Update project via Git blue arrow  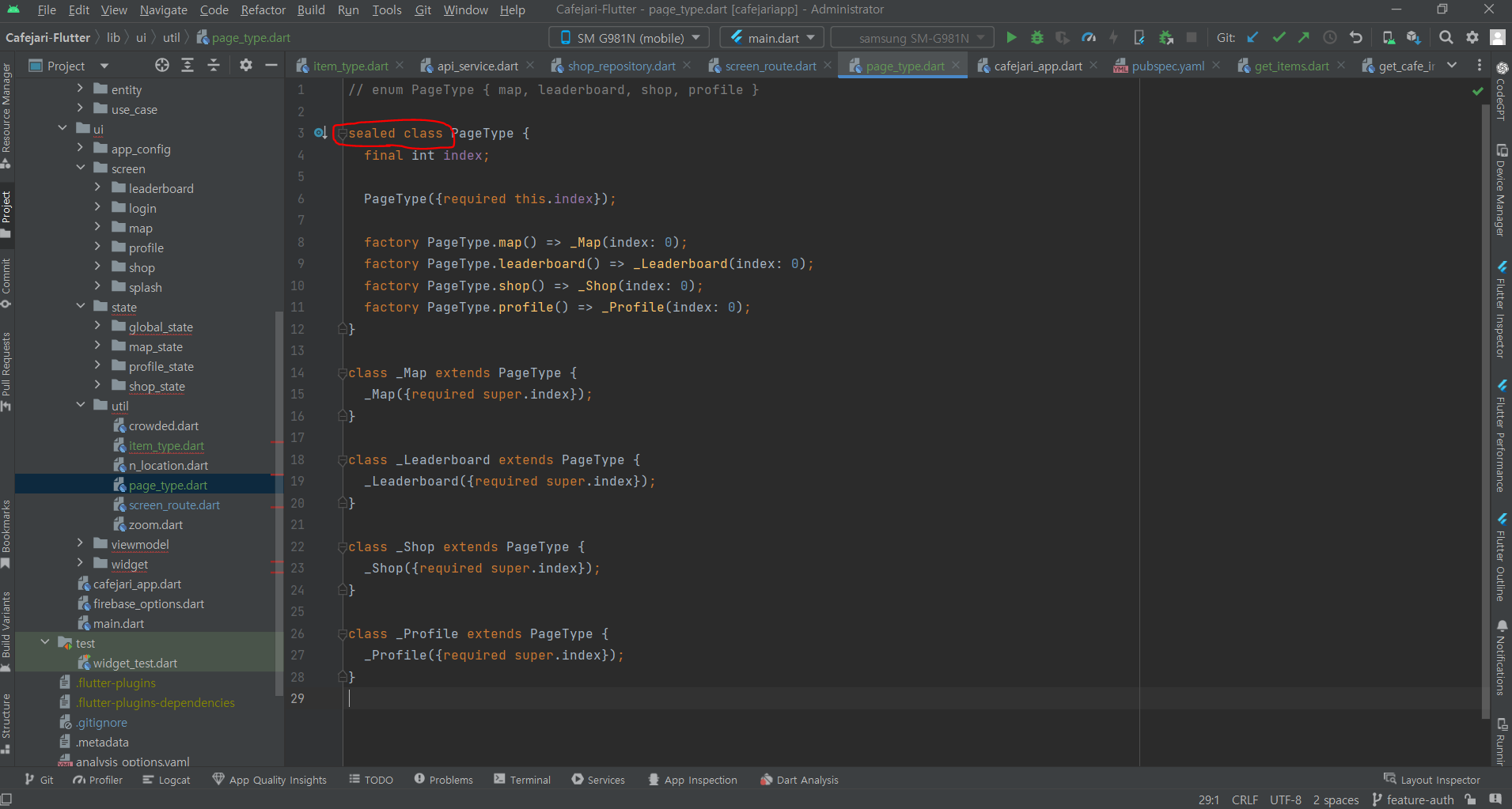pos(1252,37)
